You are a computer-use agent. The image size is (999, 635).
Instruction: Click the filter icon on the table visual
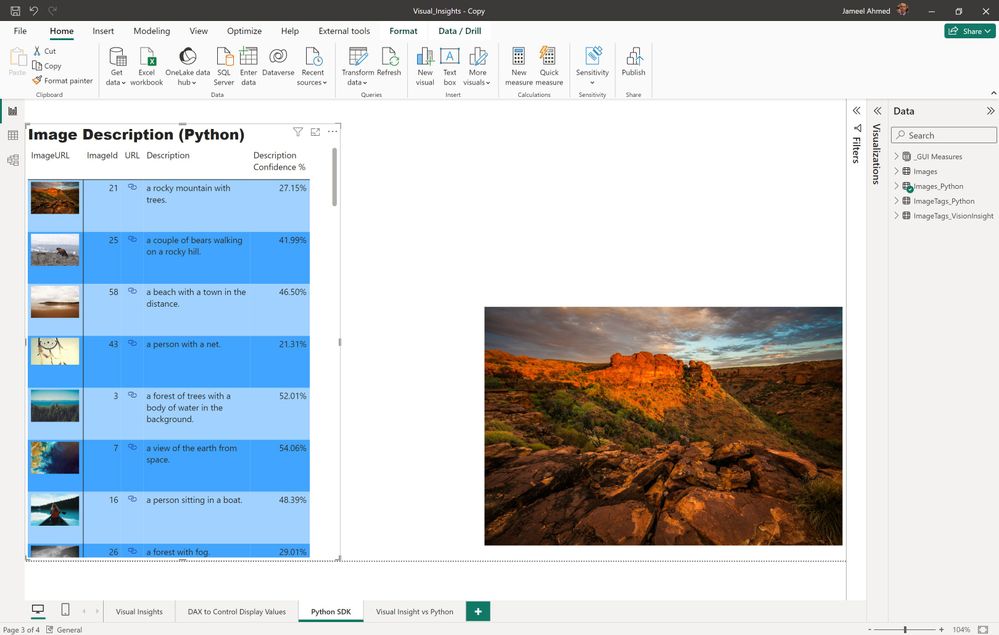(x=298, y=132)
